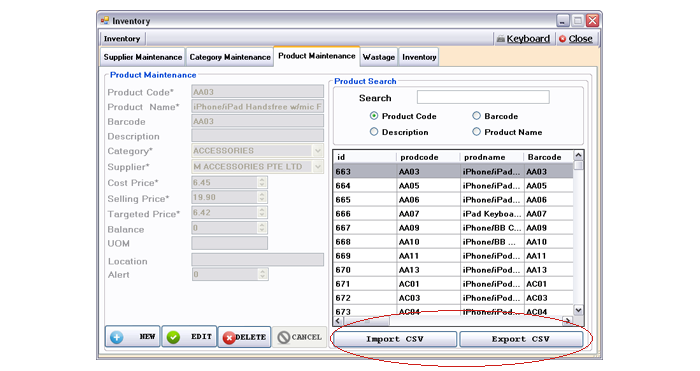This screenshot has width=700, height=371.
Task: Click the id column header
Action: 365,157
